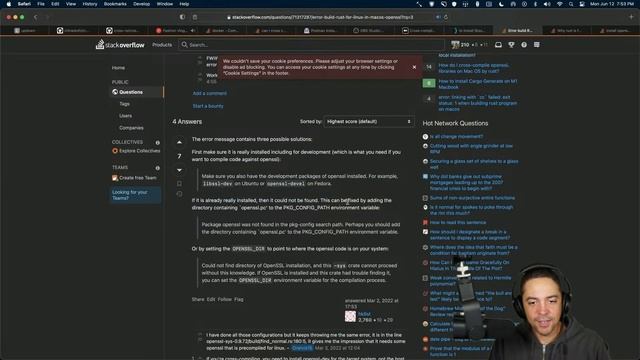This screenshot has height=360, width=640.
Task: Bookmark the top answer
Action: (179, 184)
